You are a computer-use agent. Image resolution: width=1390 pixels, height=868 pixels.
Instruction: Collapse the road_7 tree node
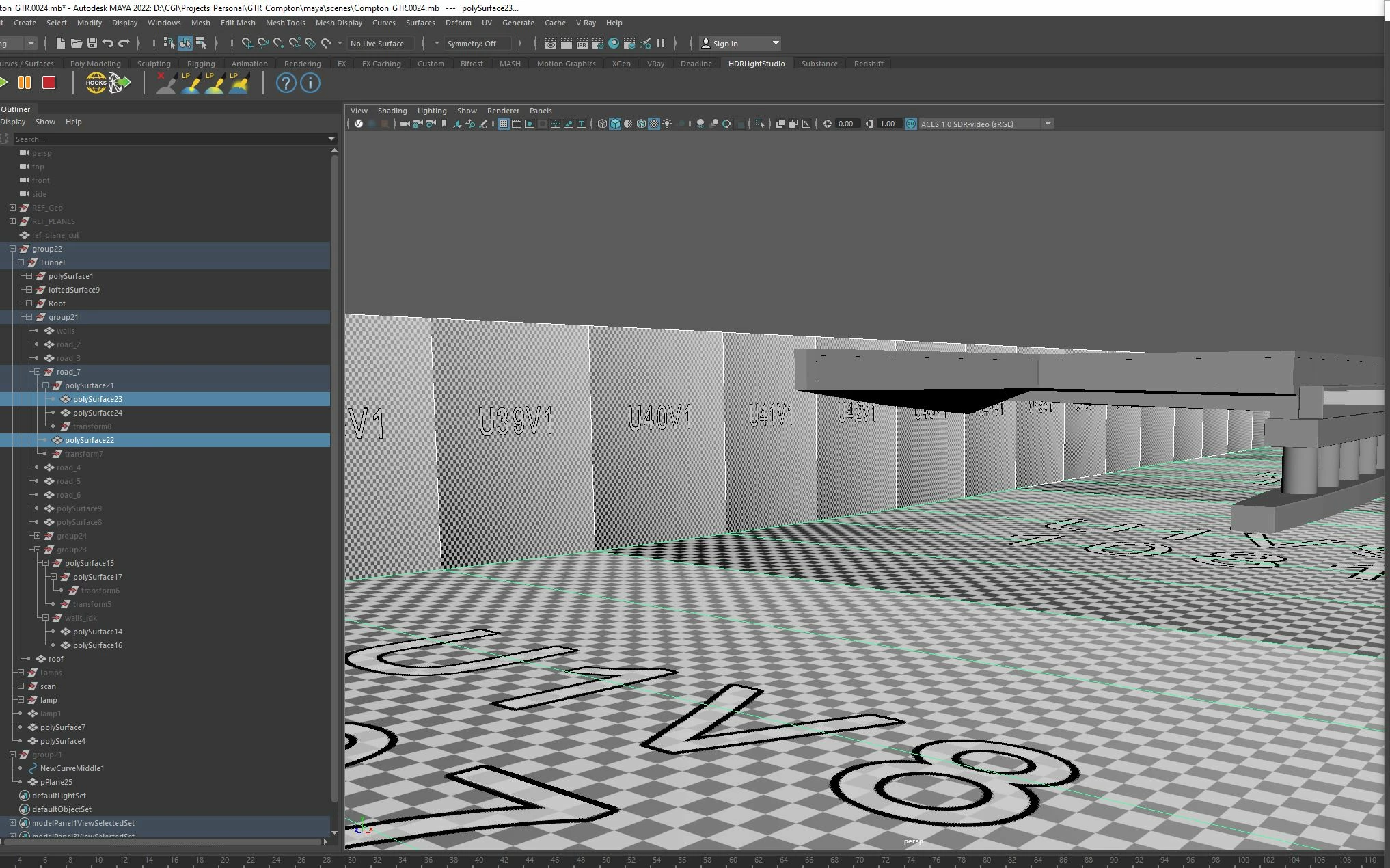38,372
